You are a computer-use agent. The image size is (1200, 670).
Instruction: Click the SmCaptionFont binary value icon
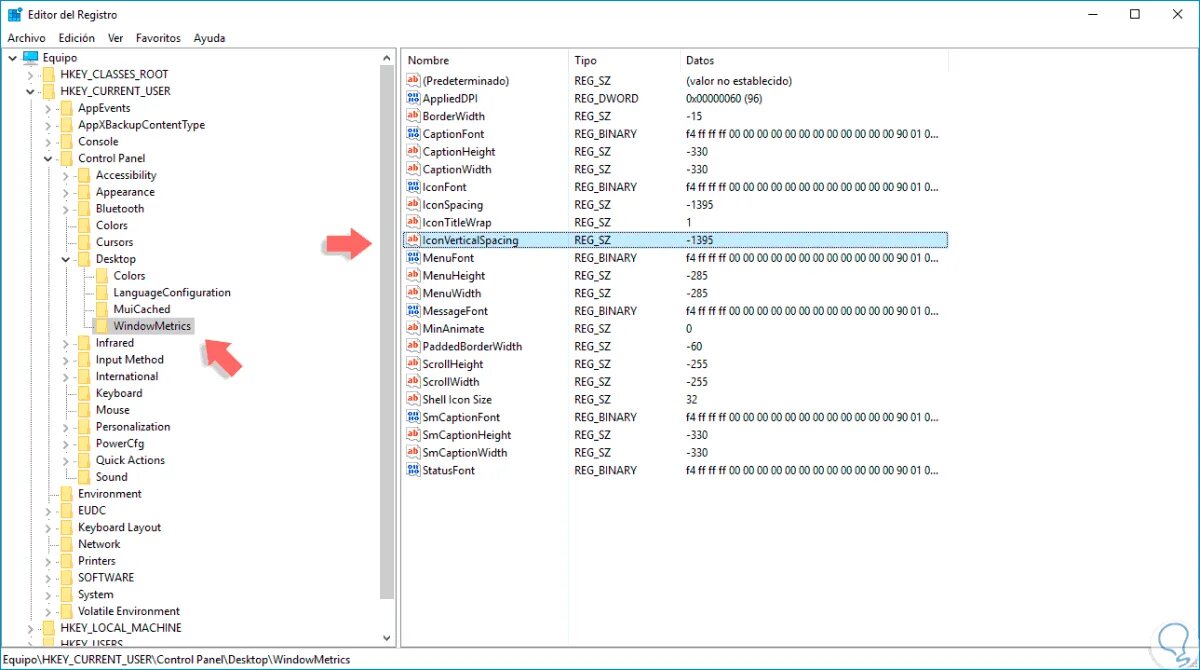pyautogui.click(x=413, y=417)
